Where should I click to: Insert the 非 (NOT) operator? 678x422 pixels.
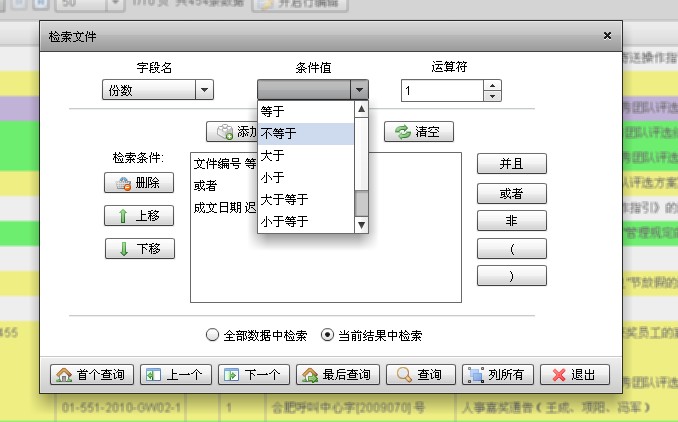tap(512, 221)
